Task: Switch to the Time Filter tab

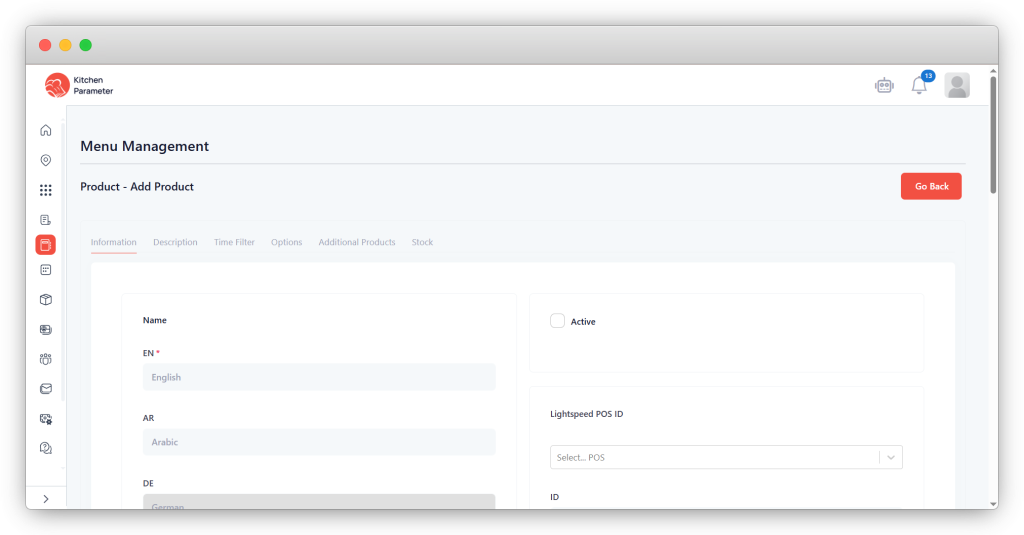Action: [x=234, y=242]
